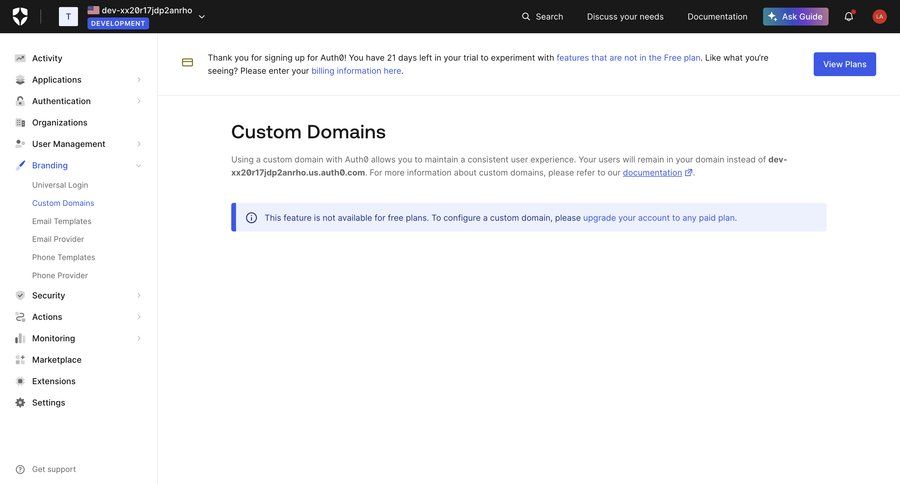Click the DEVELOPMENT environment badge
Image resolution: width=900 pixels, height=484 pixels.
[118, 24]
